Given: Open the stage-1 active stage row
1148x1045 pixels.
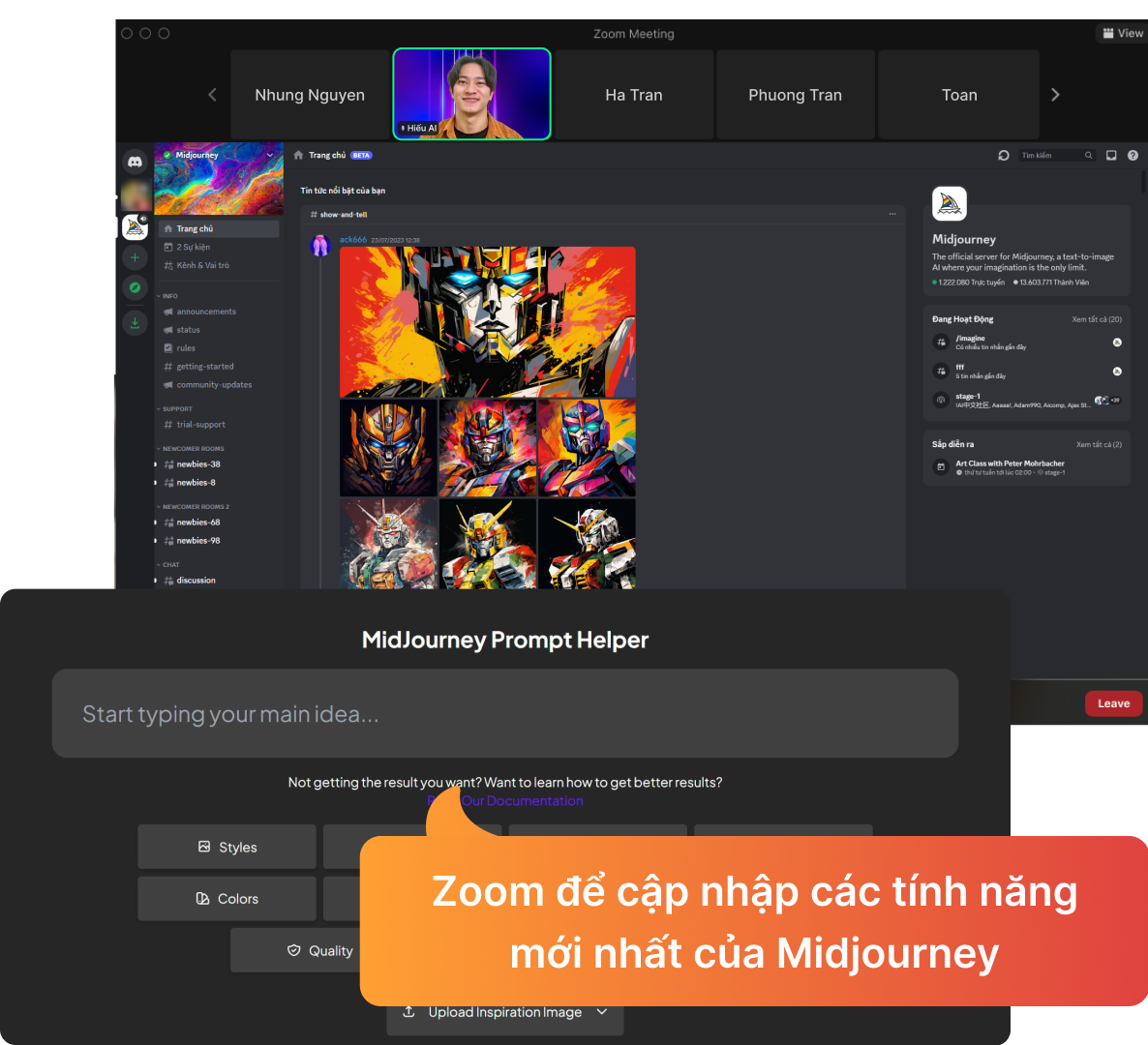Looking at the screenshot, I should point(1026,401).
